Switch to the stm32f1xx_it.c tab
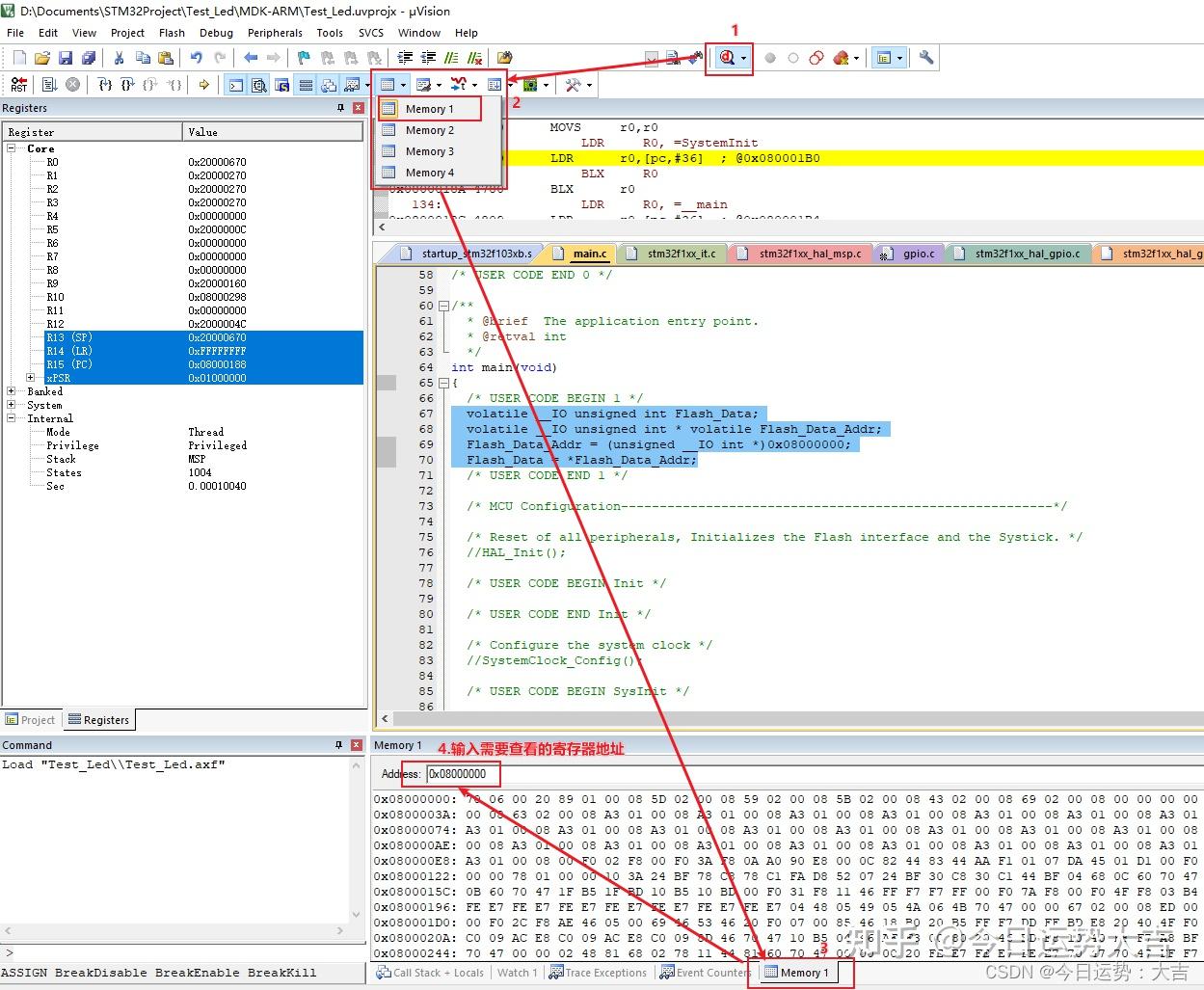The width and height of the screenshot is (1204, 990). tap(681, 254)
